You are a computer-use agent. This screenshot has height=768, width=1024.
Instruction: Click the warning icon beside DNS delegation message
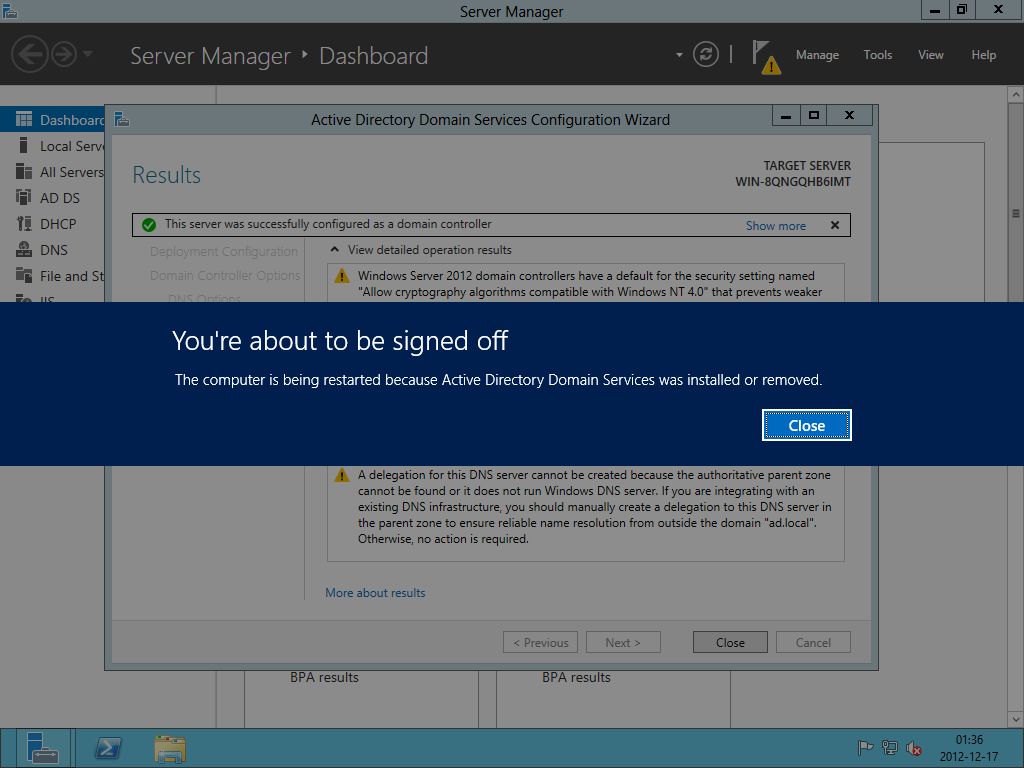342,475
